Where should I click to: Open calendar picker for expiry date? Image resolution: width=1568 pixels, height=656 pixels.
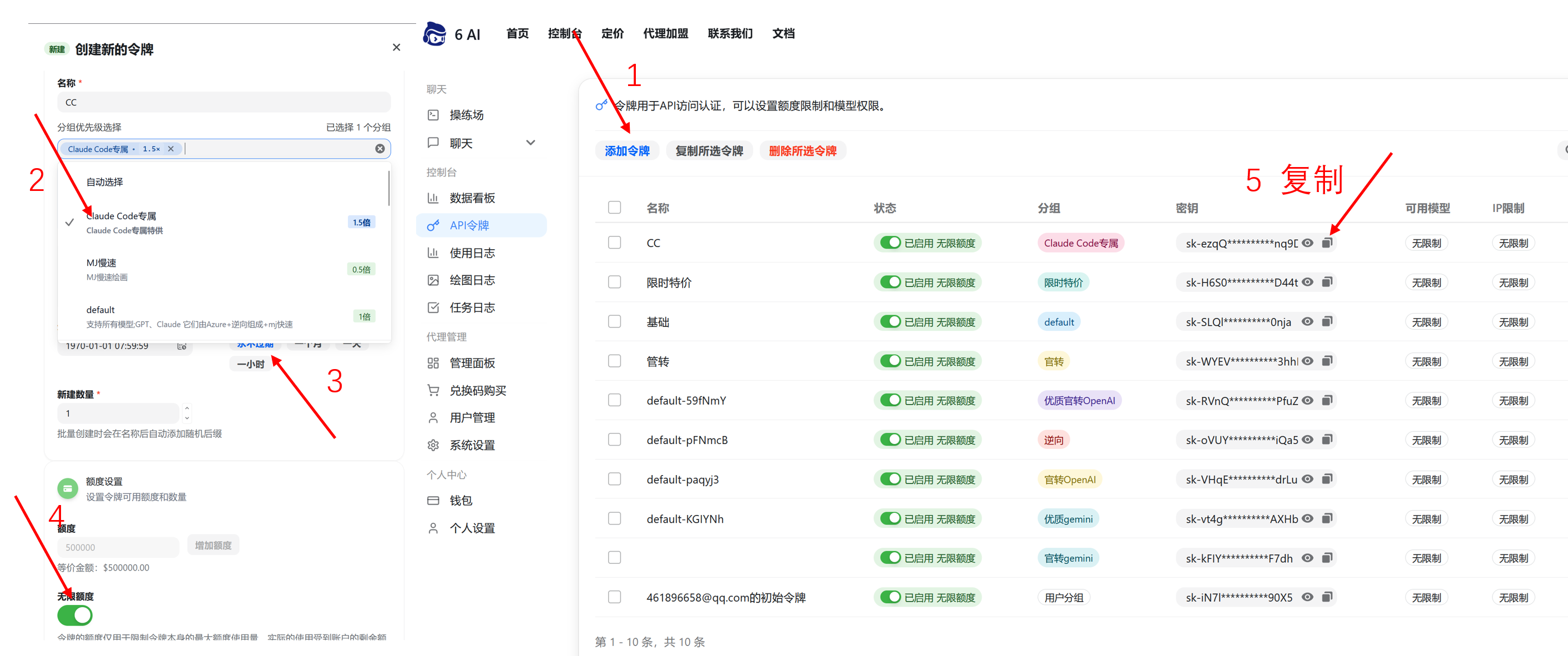tap(181, 346)
